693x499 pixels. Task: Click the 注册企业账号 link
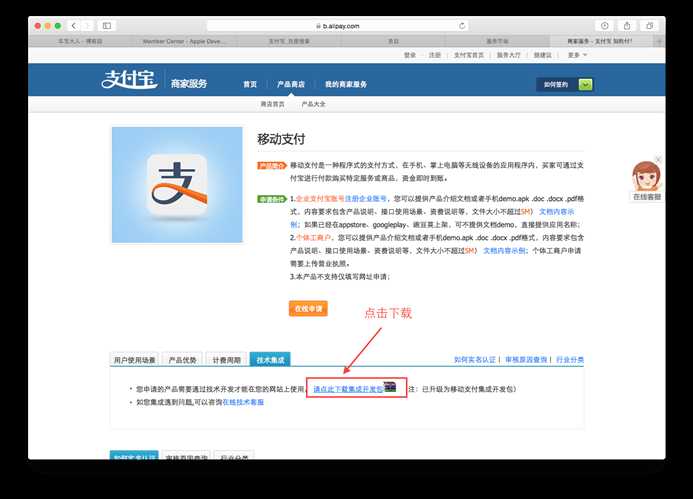[x=366, y=199]
